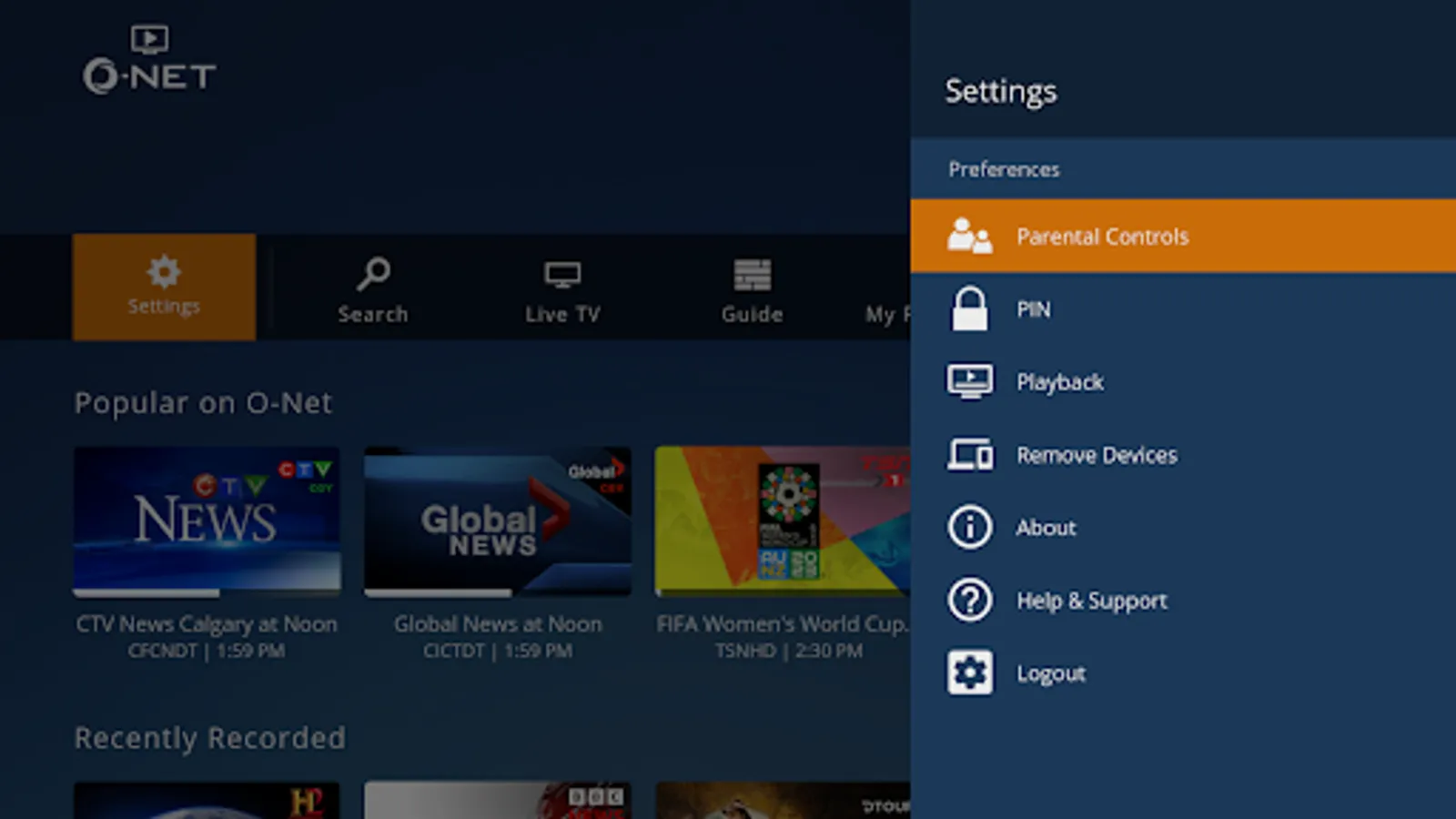This screenshot has width=1456, height=819.
Task: Click the Live TV monitor icon
Action: pyautogui.click(x=562, y=274)
